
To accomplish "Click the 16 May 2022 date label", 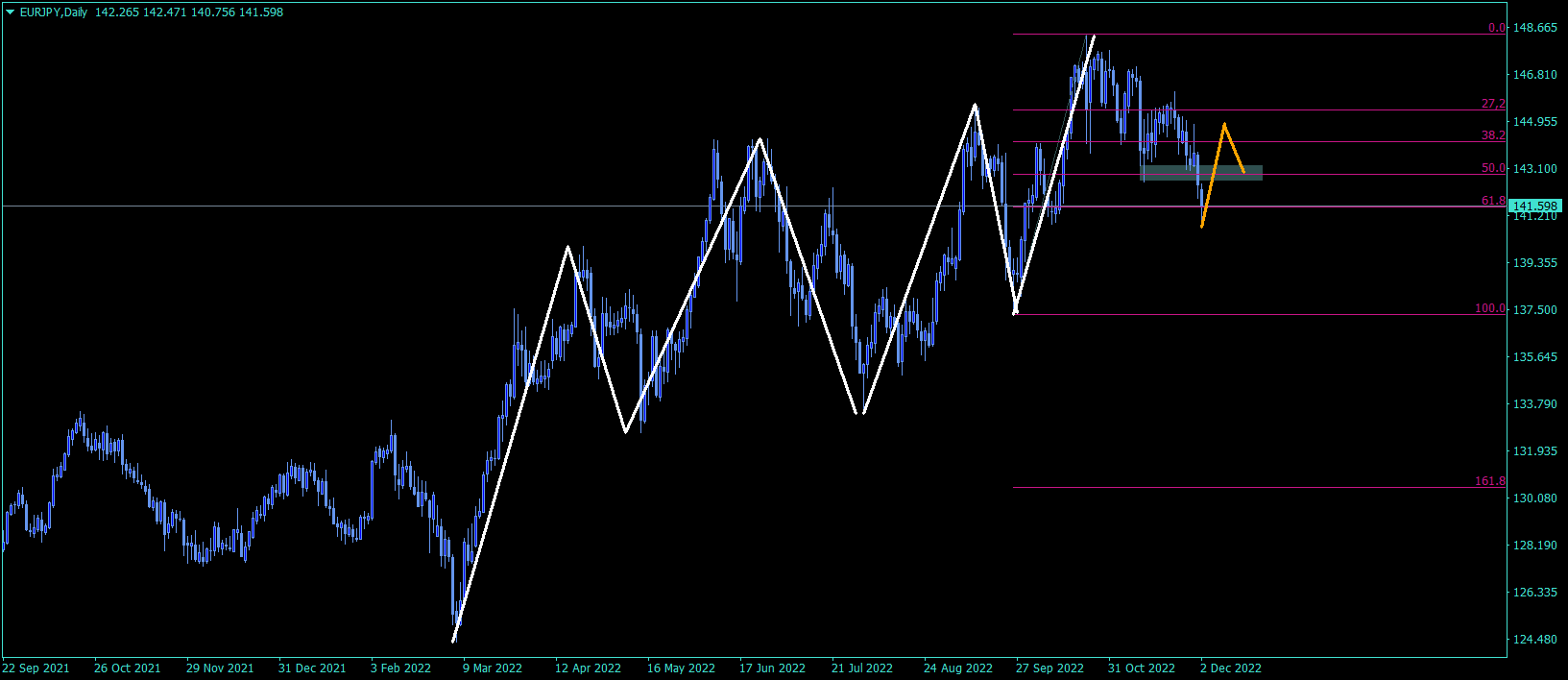I will point(681,668).
